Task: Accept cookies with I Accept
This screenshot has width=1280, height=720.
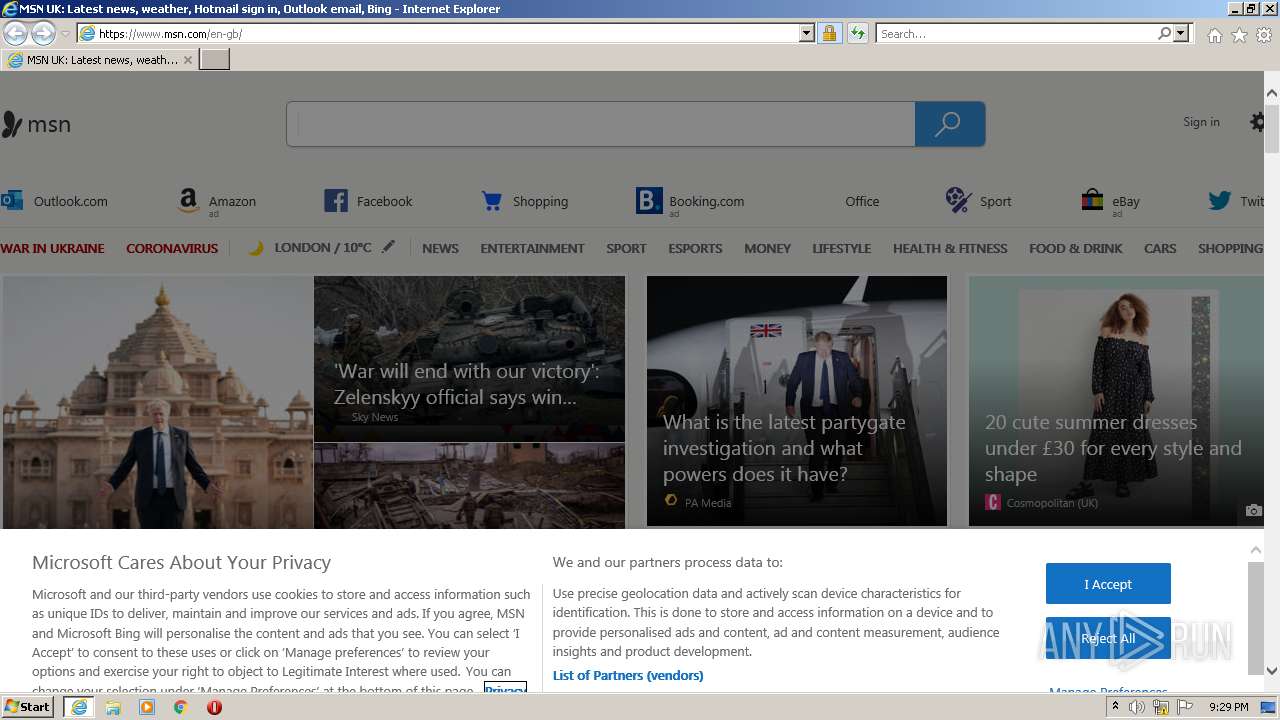Action: pyautogui.click(x=1108, y=584)
